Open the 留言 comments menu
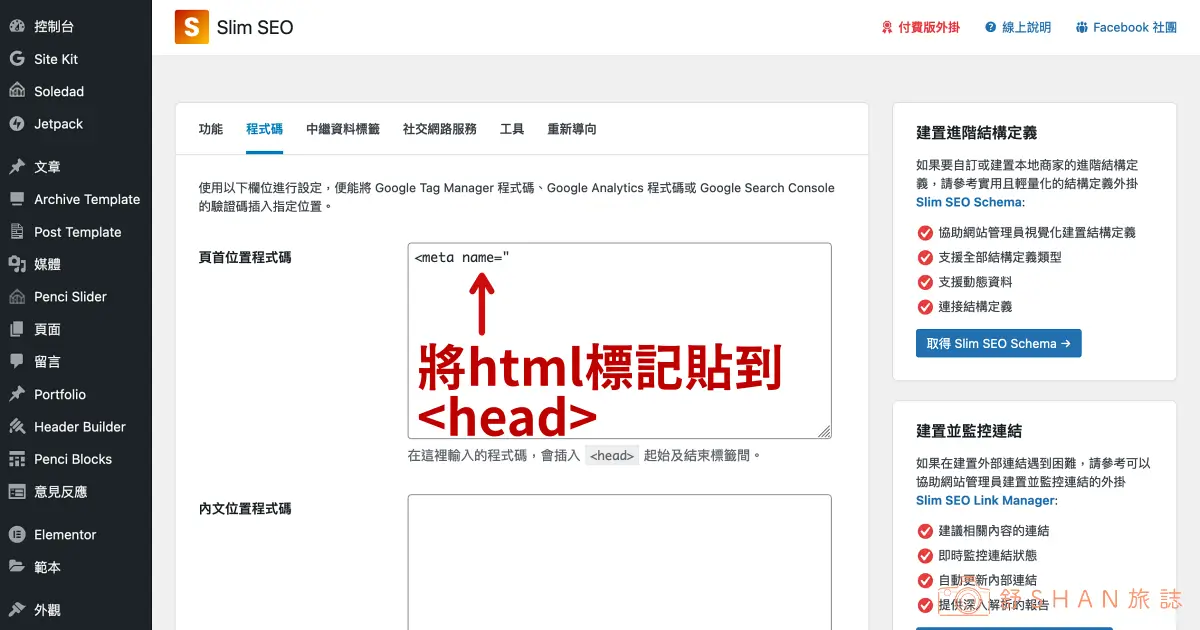Screen dimensions: 1200x630 76,361
